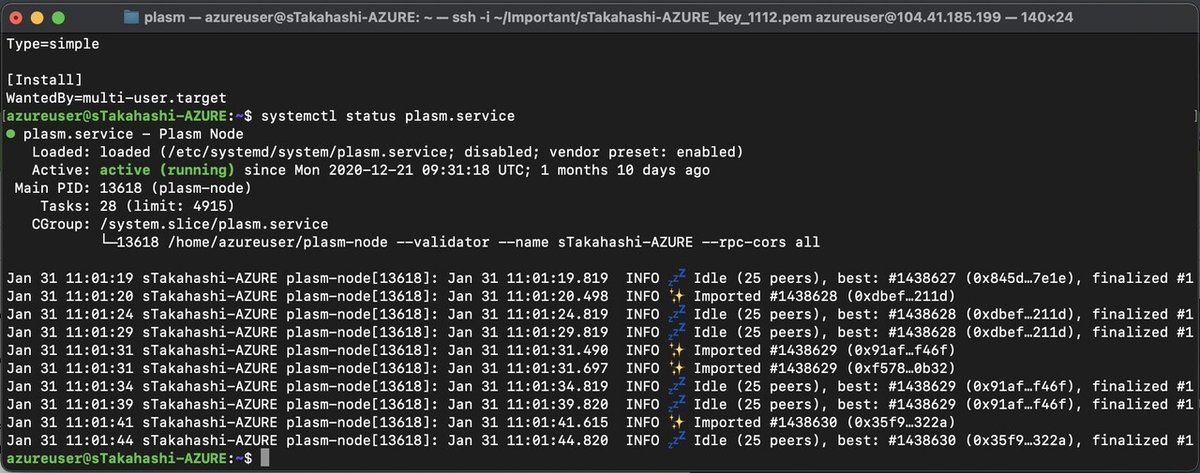Click the zzz icon at 11:01:34.819

(x=675, y=386)
